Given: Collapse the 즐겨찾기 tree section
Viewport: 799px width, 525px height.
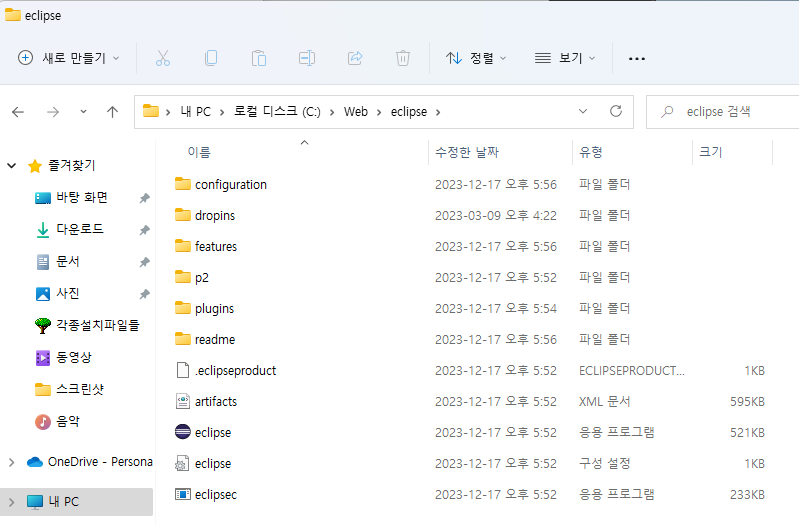Looking at the screenshot, I should pos(12,166).
